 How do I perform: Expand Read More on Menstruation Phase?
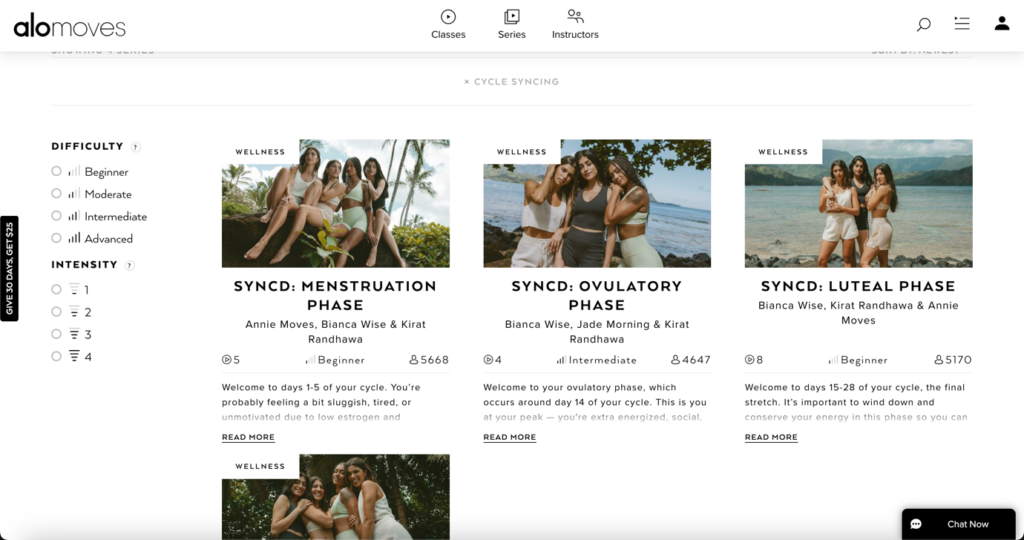click(248, 437)
